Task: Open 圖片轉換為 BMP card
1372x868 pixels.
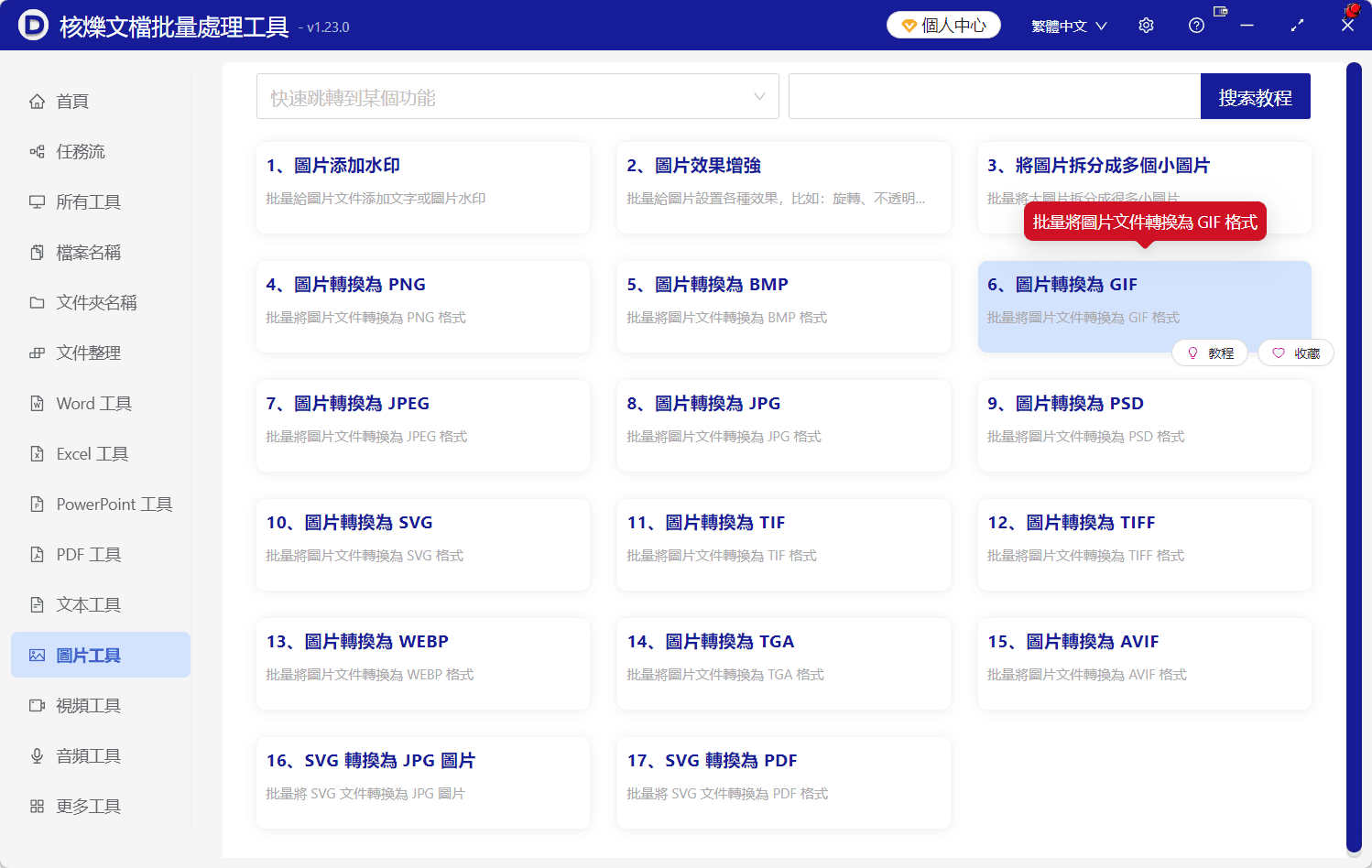Action: pos(784,307)
